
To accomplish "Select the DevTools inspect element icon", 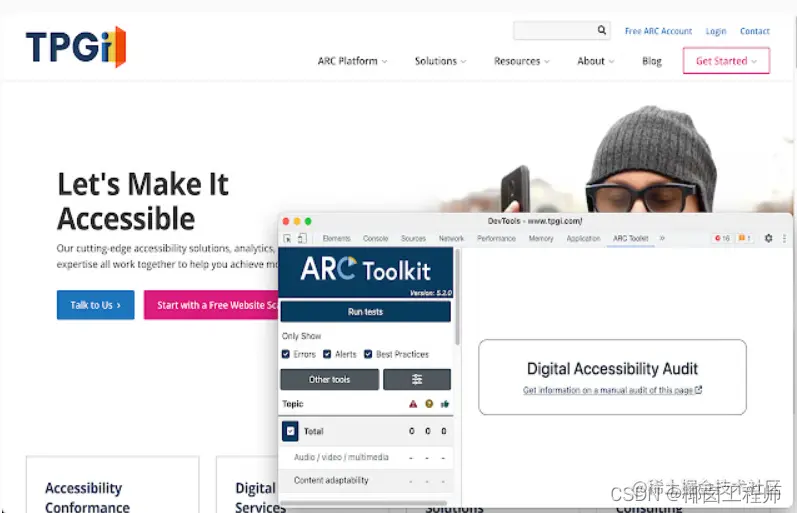I will [x=287, y=238].
